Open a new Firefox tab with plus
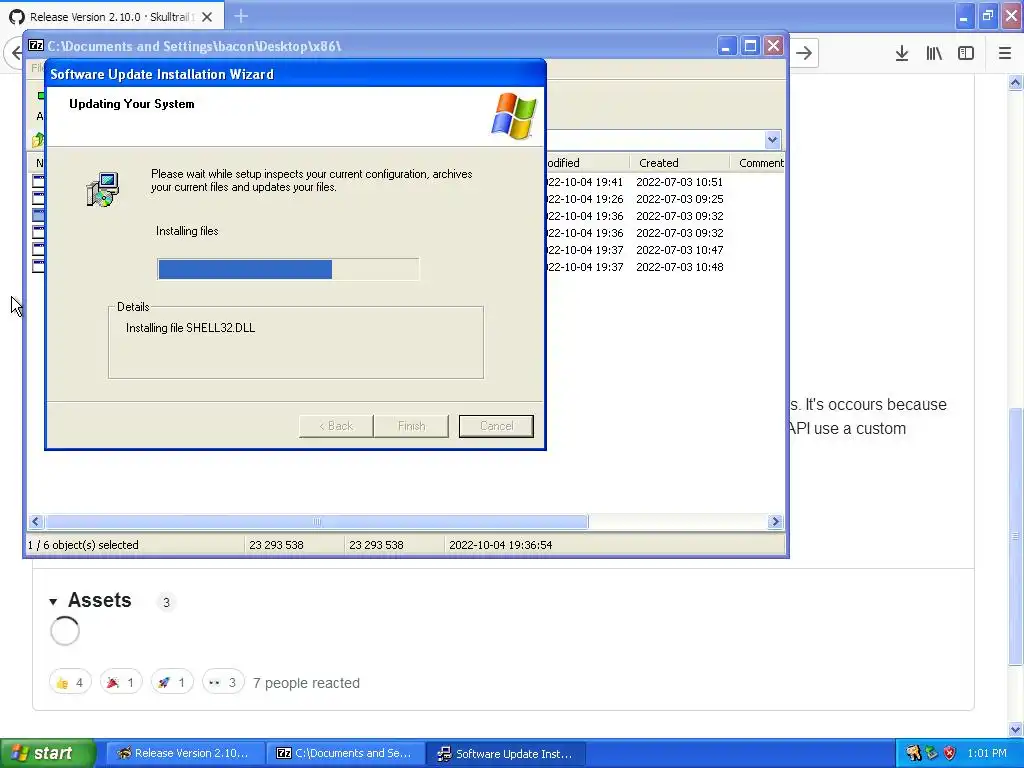The width and height of the screenshot is (1024, 768). coord(240,16)
